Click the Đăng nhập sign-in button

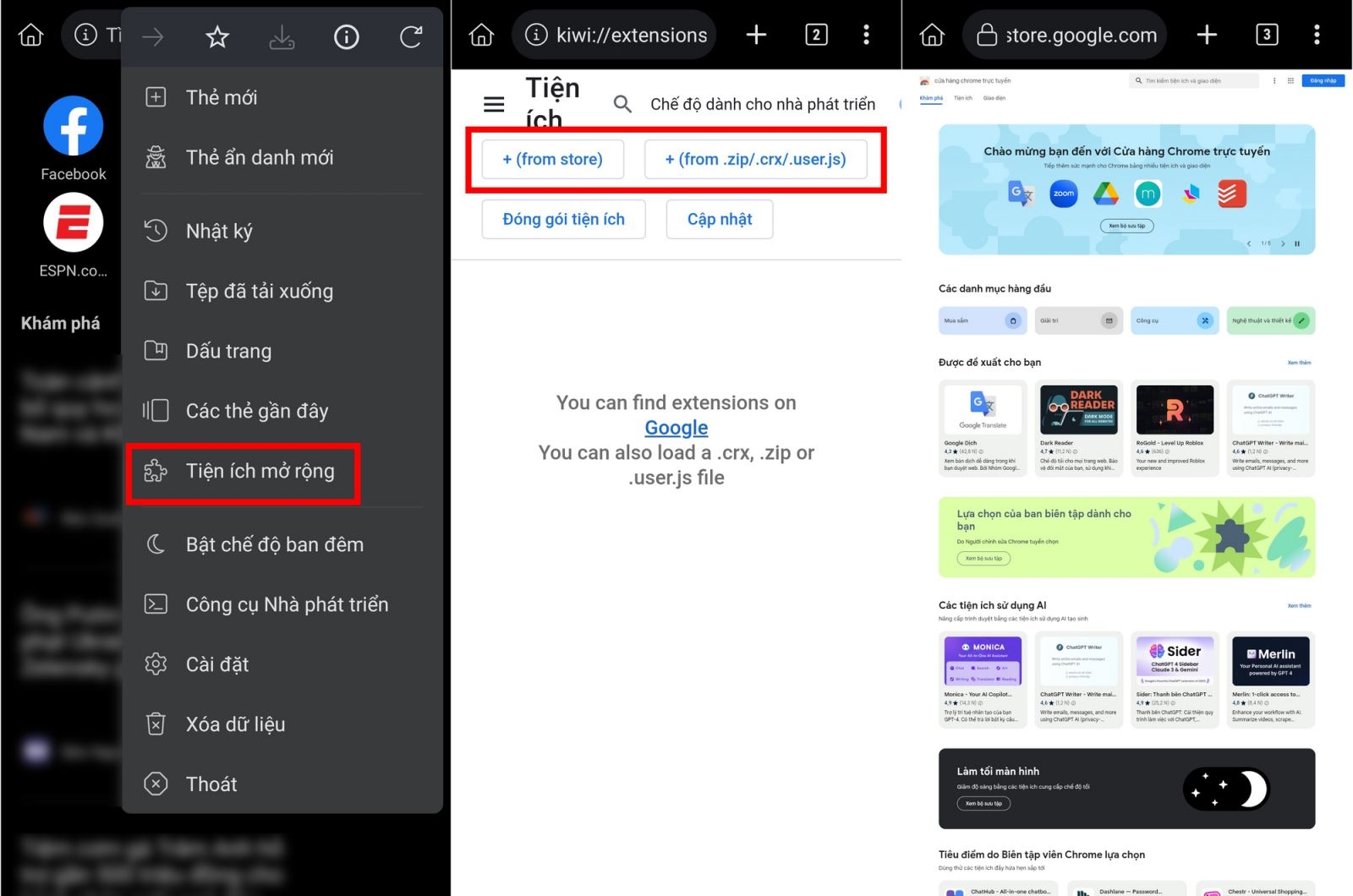pyautogui.click(x=1323, y=81)
